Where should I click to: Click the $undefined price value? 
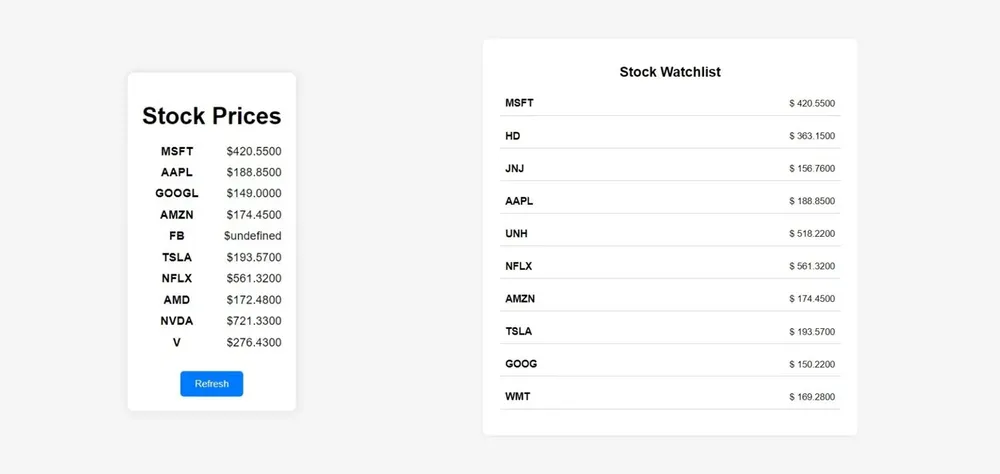click(x=253, y=236)
